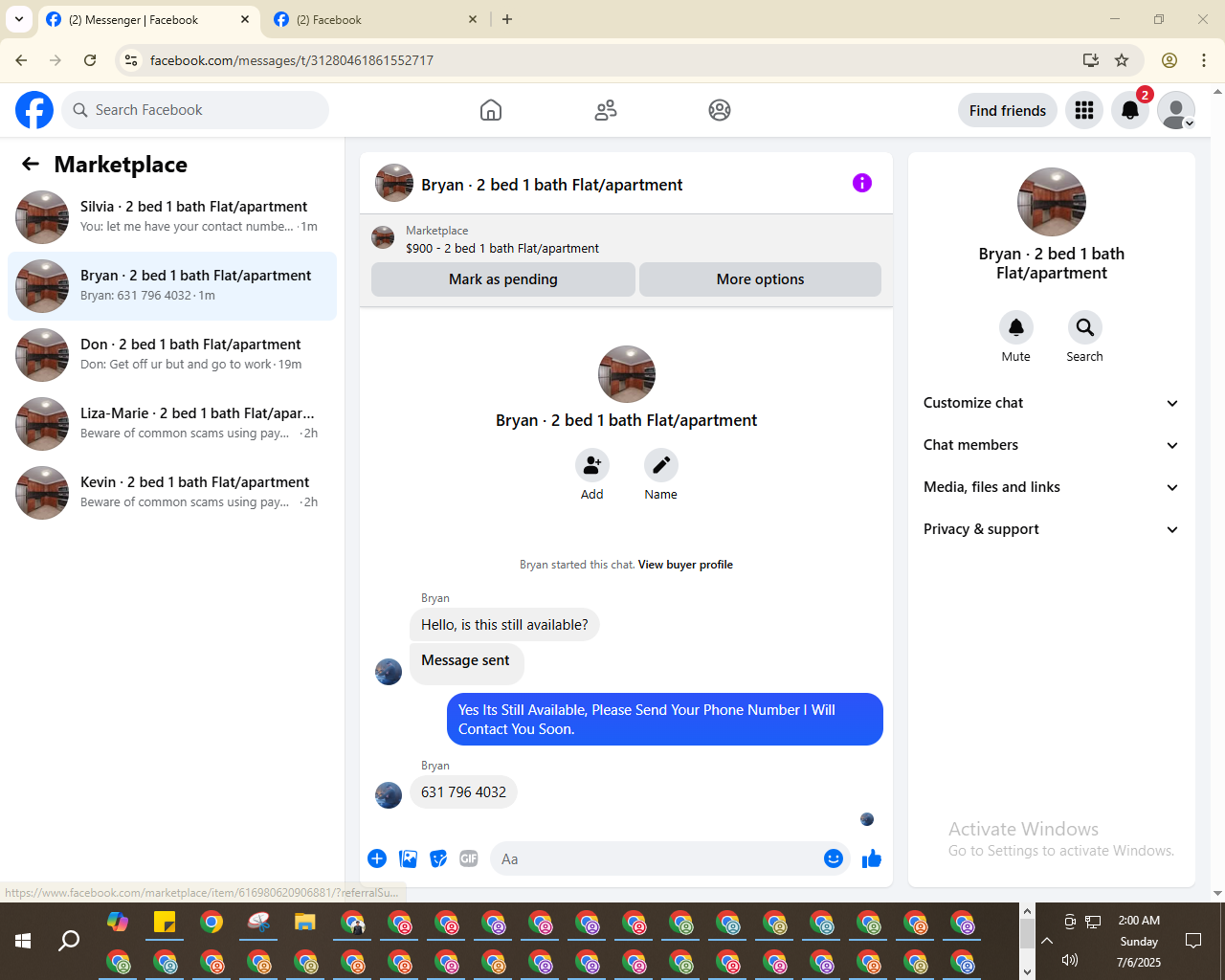
Task: Expand Customize chat section
Action: click(x=1051, y=403)
